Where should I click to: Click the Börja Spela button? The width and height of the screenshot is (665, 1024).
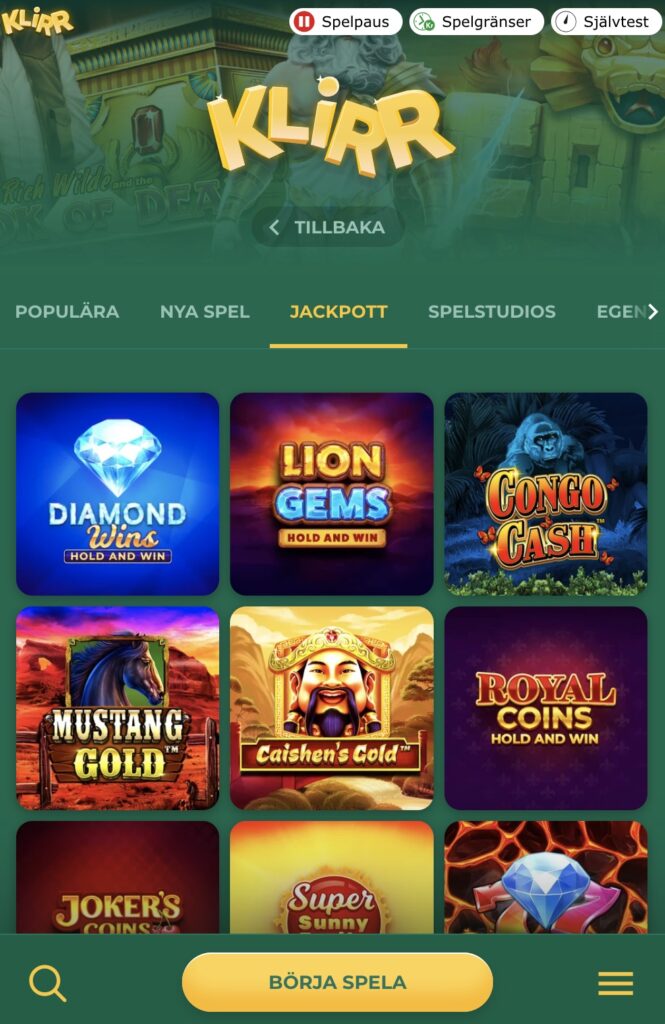[x=337, y=982]
